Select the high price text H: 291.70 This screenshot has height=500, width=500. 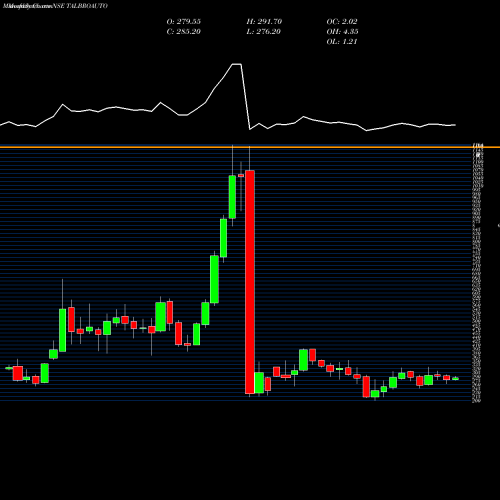point(264,22)
